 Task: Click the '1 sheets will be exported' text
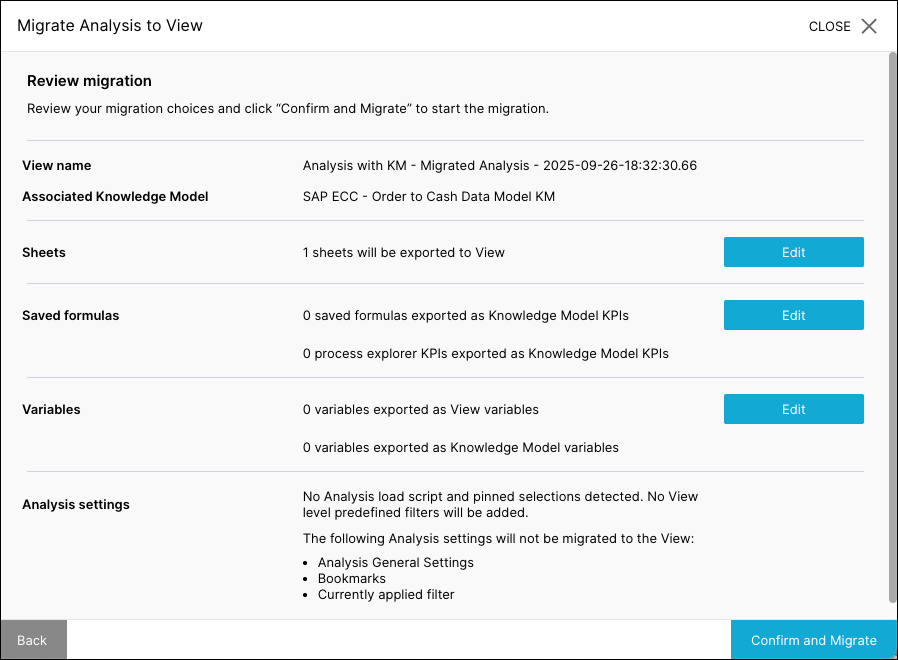403,253
